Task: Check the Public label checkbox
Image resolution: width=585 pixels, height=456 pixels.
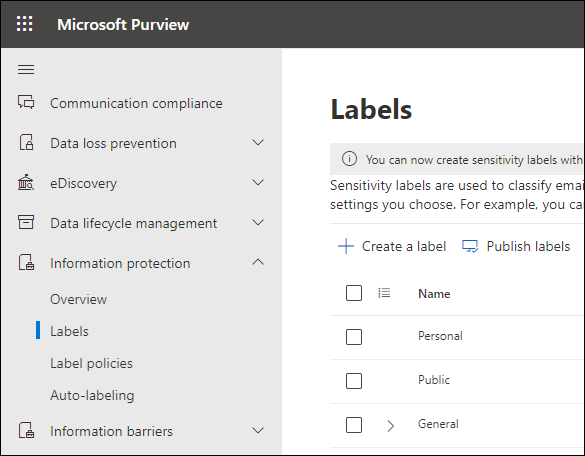Action: click(x=354, y=381)
